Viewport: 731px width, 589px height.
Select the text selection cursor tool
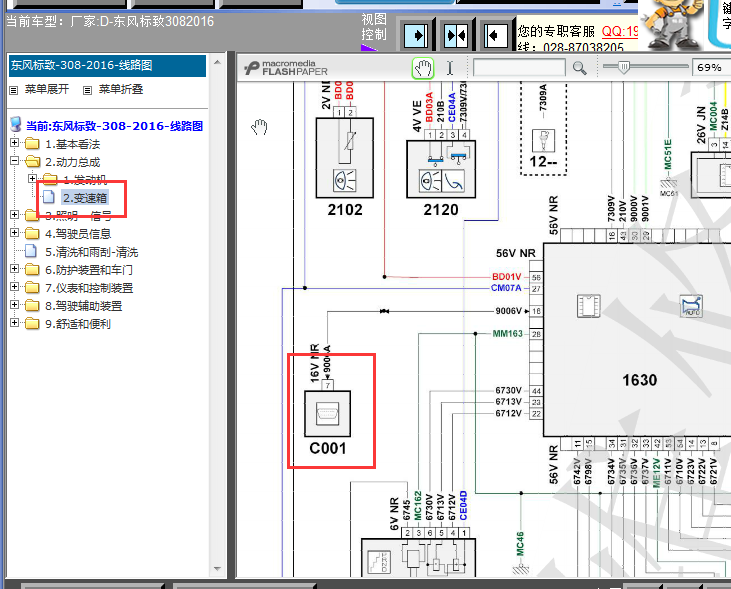pos(450,68)
